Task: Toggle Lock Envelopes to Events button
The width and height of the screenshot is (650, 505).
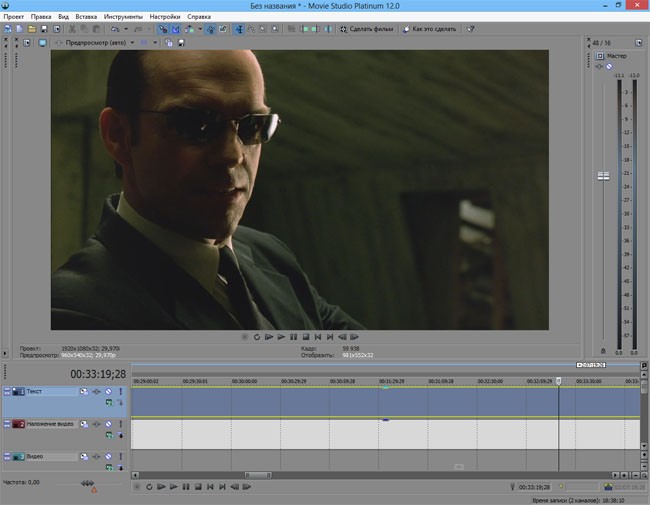Action: coord(211,29)
